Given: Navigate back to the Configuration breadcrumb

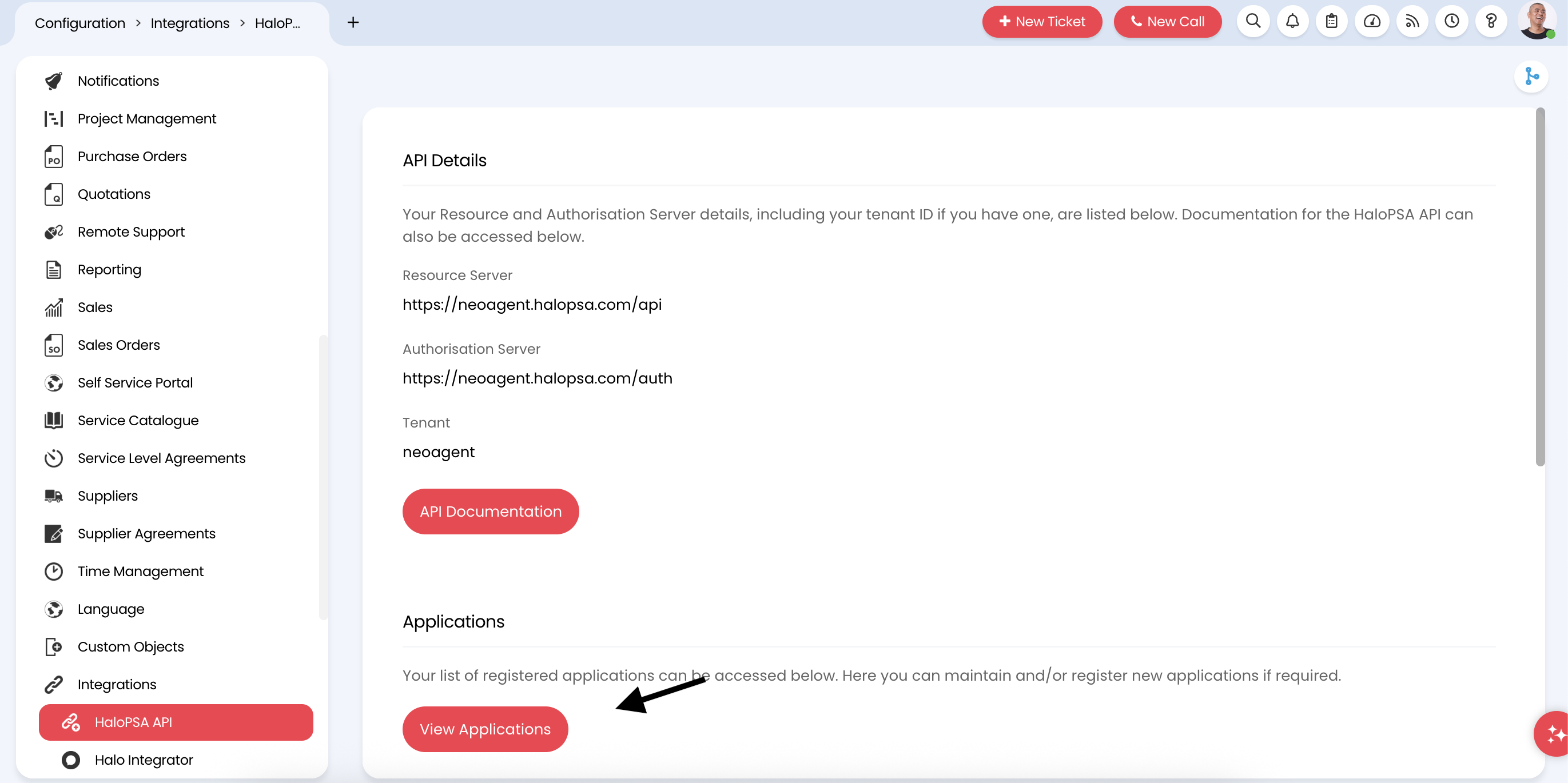Looking at the screenshot, I should pyautogui.click(x=79, y=22).
